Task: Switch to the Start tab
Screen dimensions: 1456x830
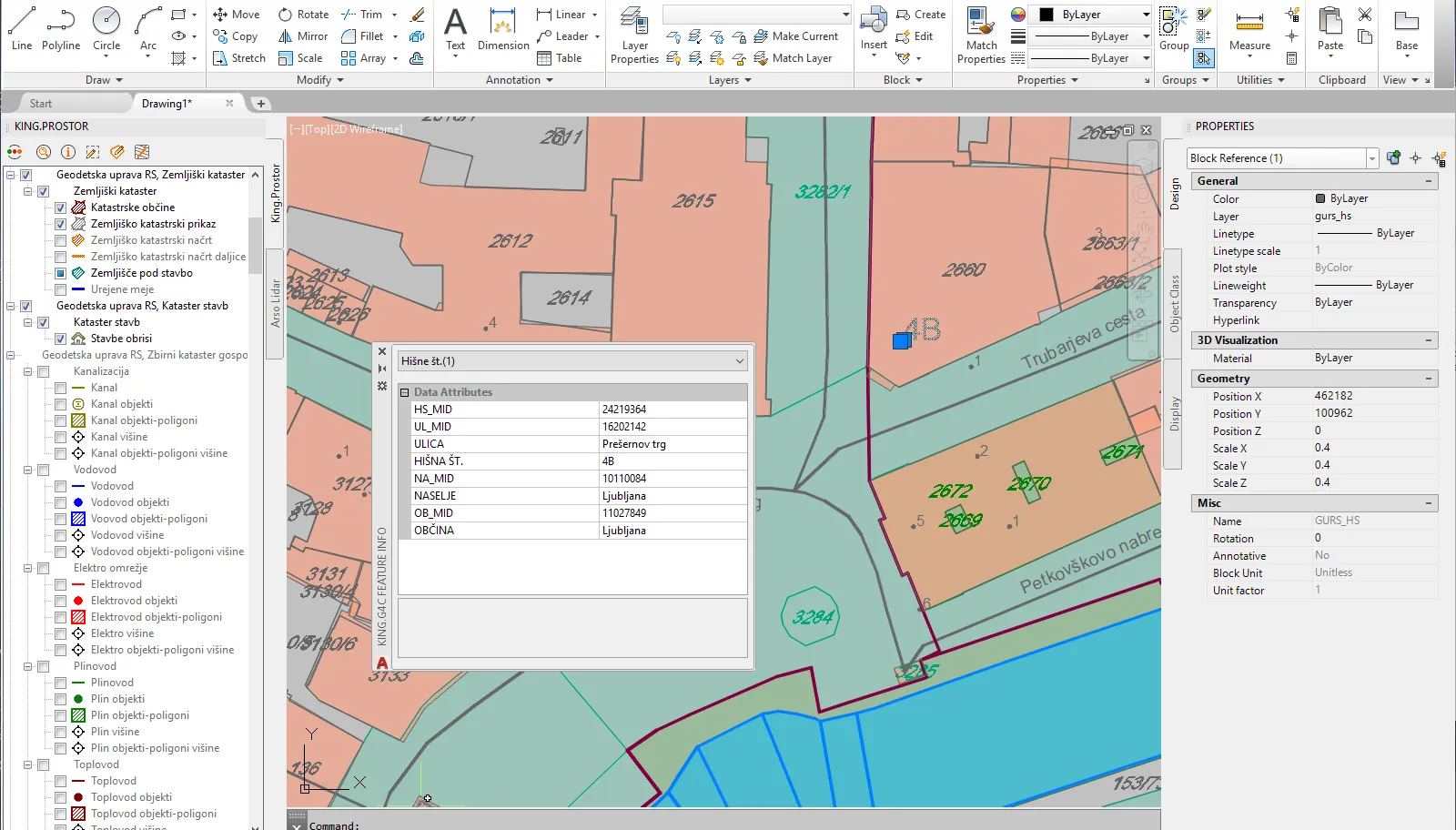Action: (x=41, y=104)
